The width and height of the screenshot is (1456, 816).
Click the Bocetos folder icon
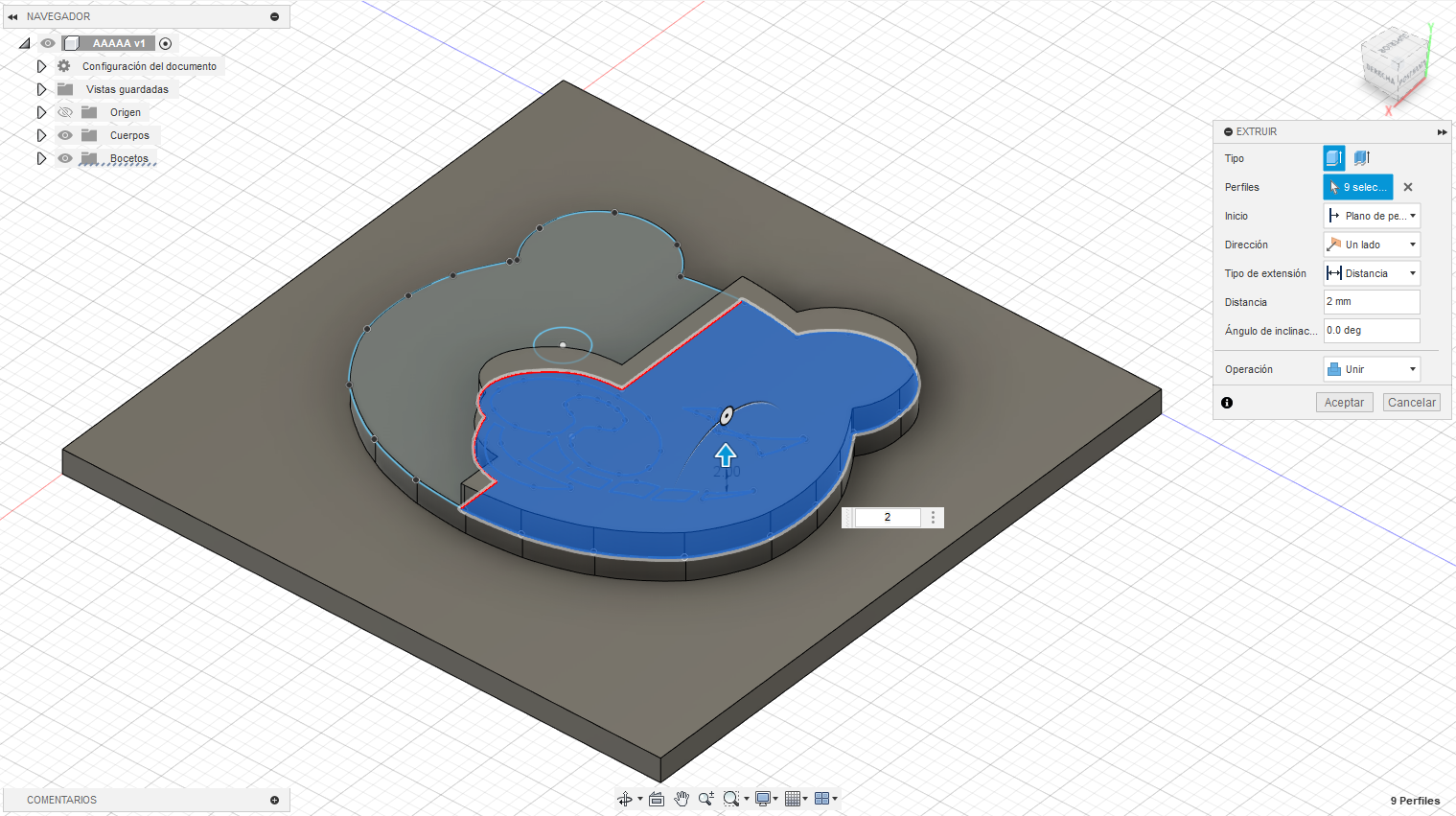point(89,158)
